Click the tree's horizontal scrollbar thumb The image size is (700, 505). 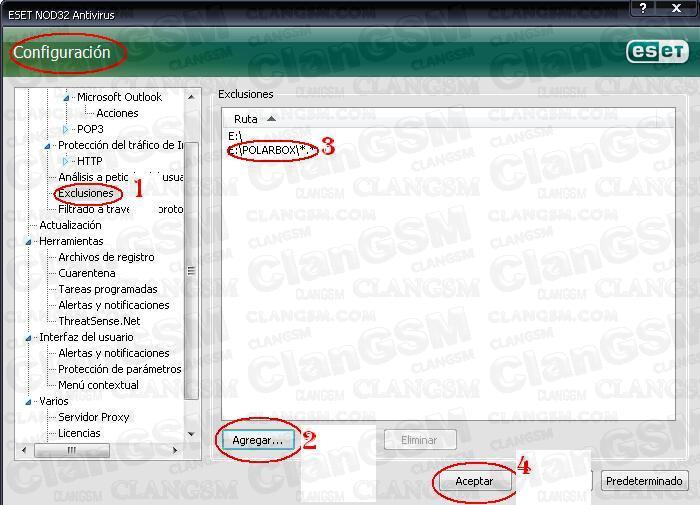pyautogui.click(x=72, y=450)
